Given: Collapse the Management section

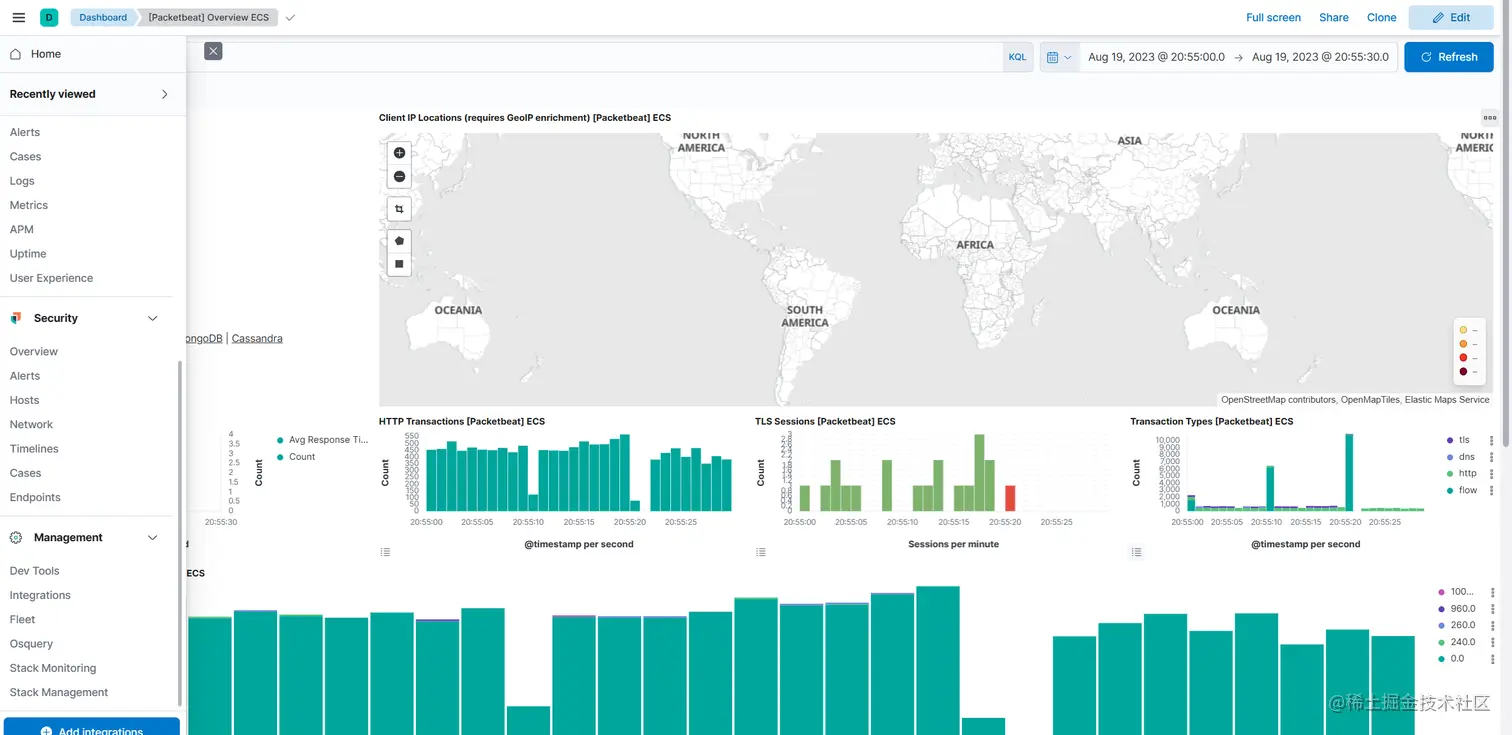Looking at the screenshot, I should coord(153,538).
